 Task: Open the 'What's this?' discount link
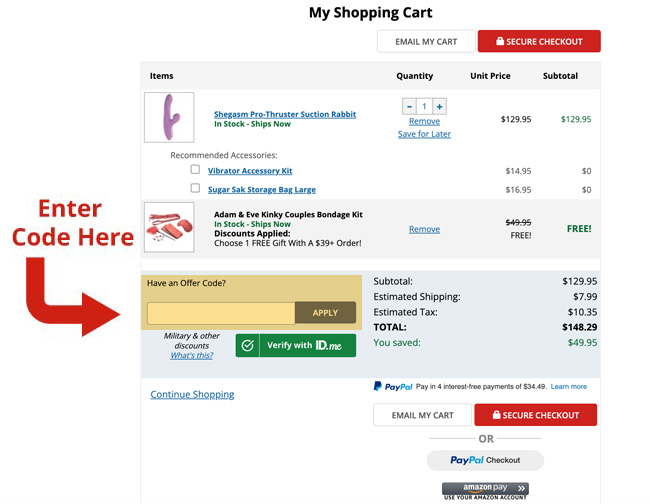[191, 356]
